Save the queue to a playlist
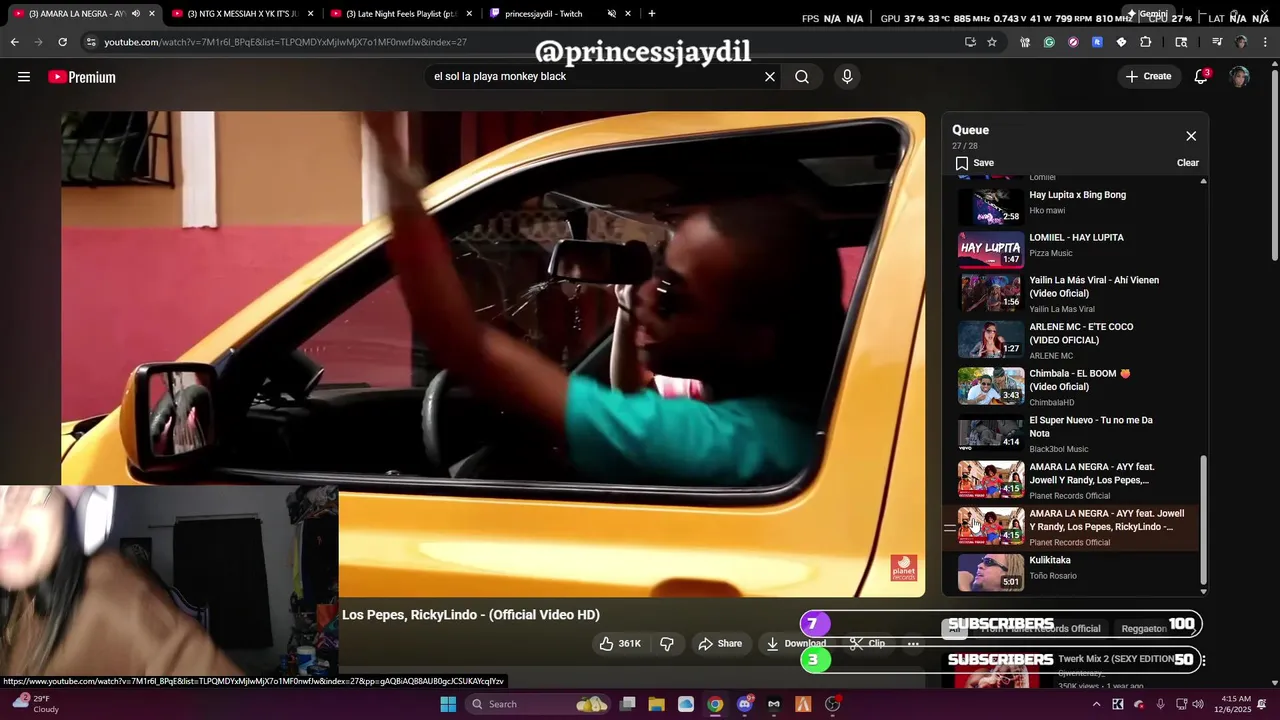Screen dimensions: 1280x720 (x=974, y=163)
